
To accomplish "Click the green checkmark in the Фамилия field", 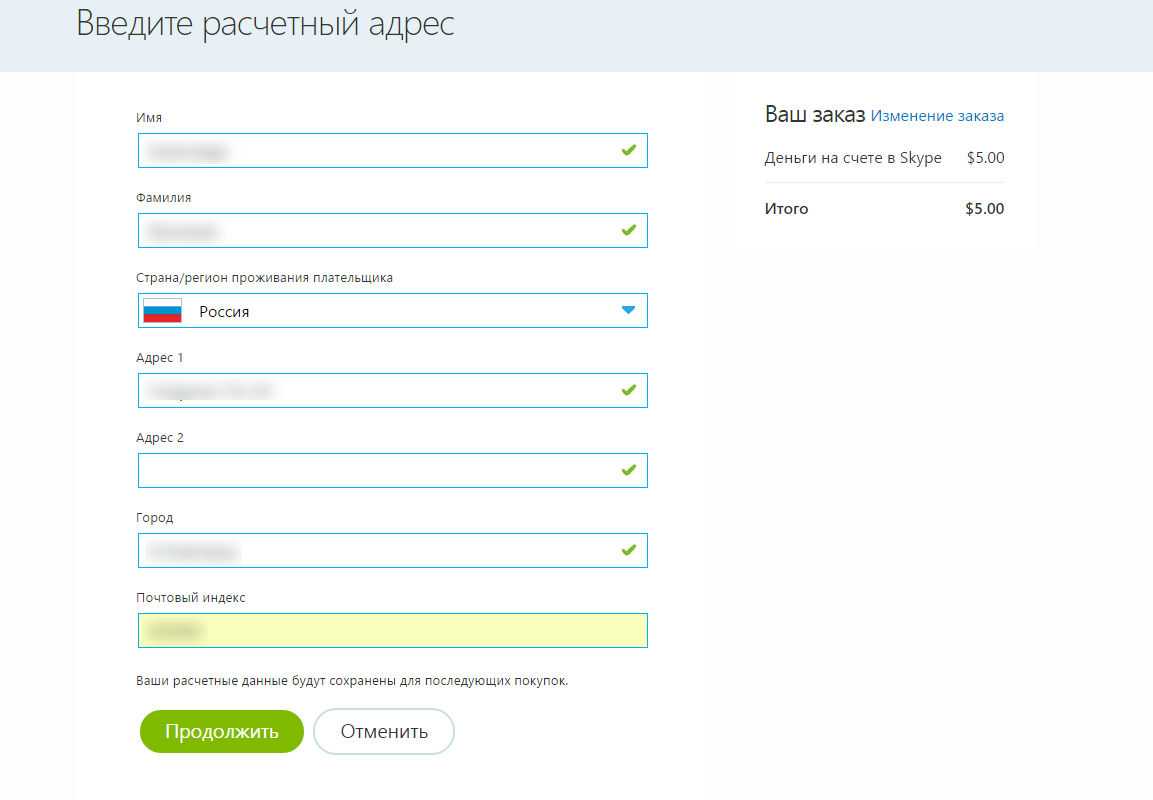I will [628, 230].
